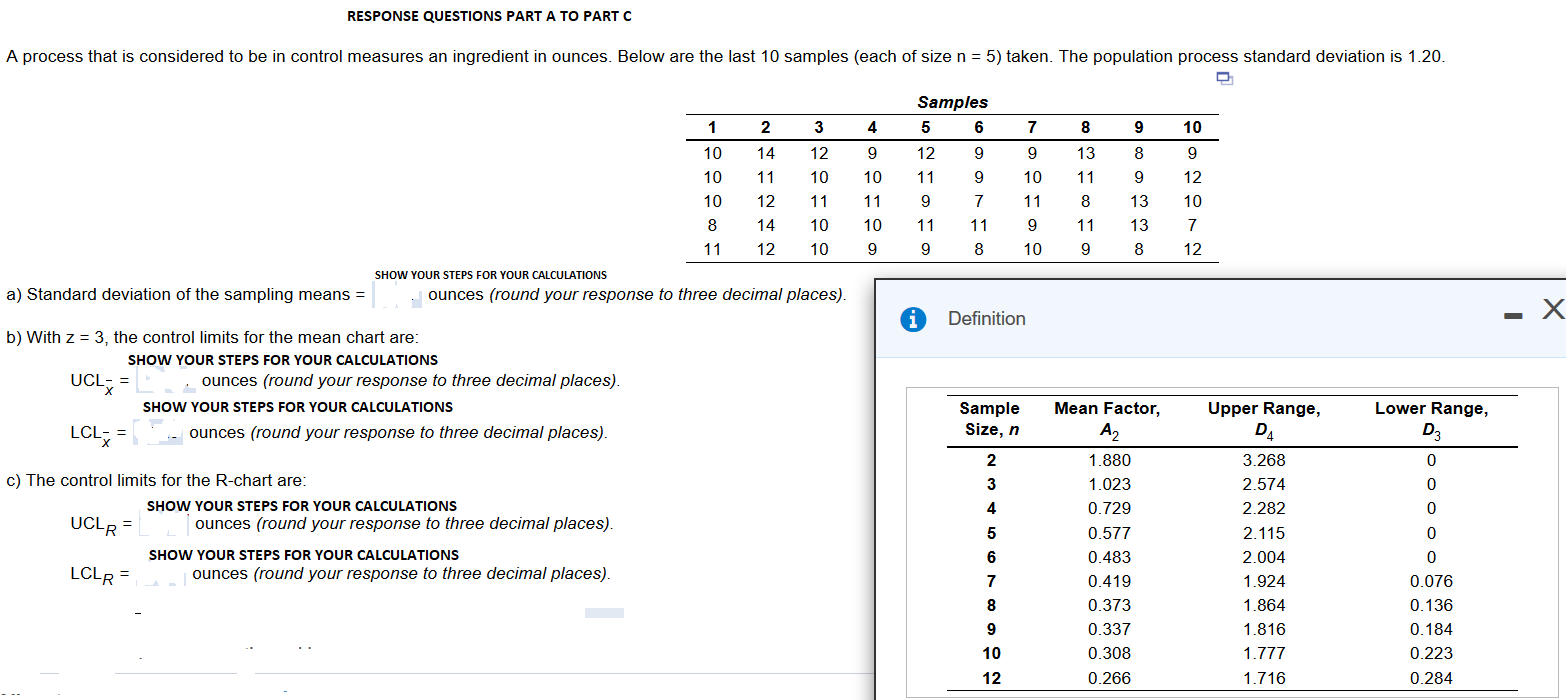The height and width of the screenshot is (700, 1566).
Task: Click the LCL R answer box
Action: (x=163, y=573)
